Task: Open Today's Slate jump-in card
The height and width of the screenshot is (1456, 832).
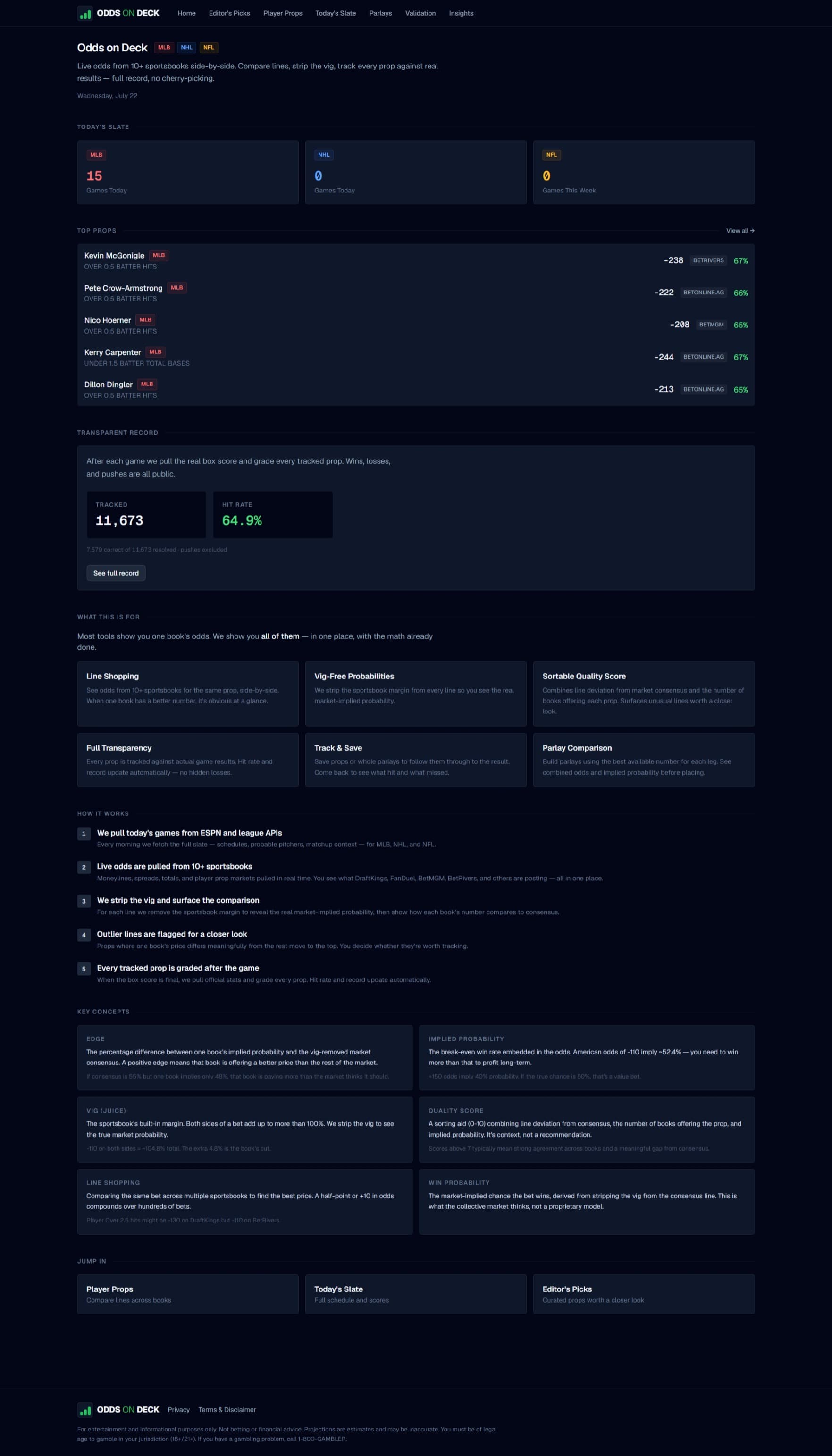Action: pyautogui.click(x=415, y=1294)
